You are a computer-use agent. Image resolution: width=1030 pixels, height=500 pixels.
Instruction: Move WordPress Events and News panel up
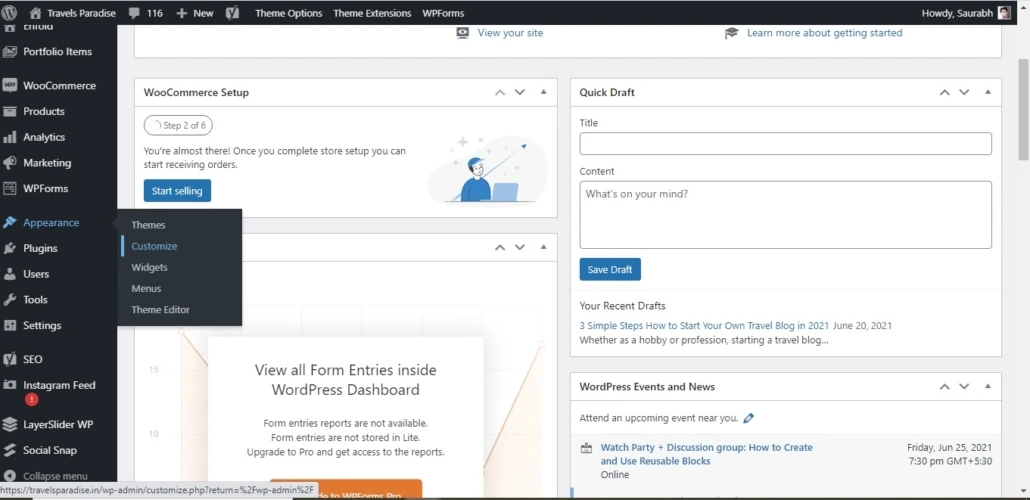pos(945,387)
